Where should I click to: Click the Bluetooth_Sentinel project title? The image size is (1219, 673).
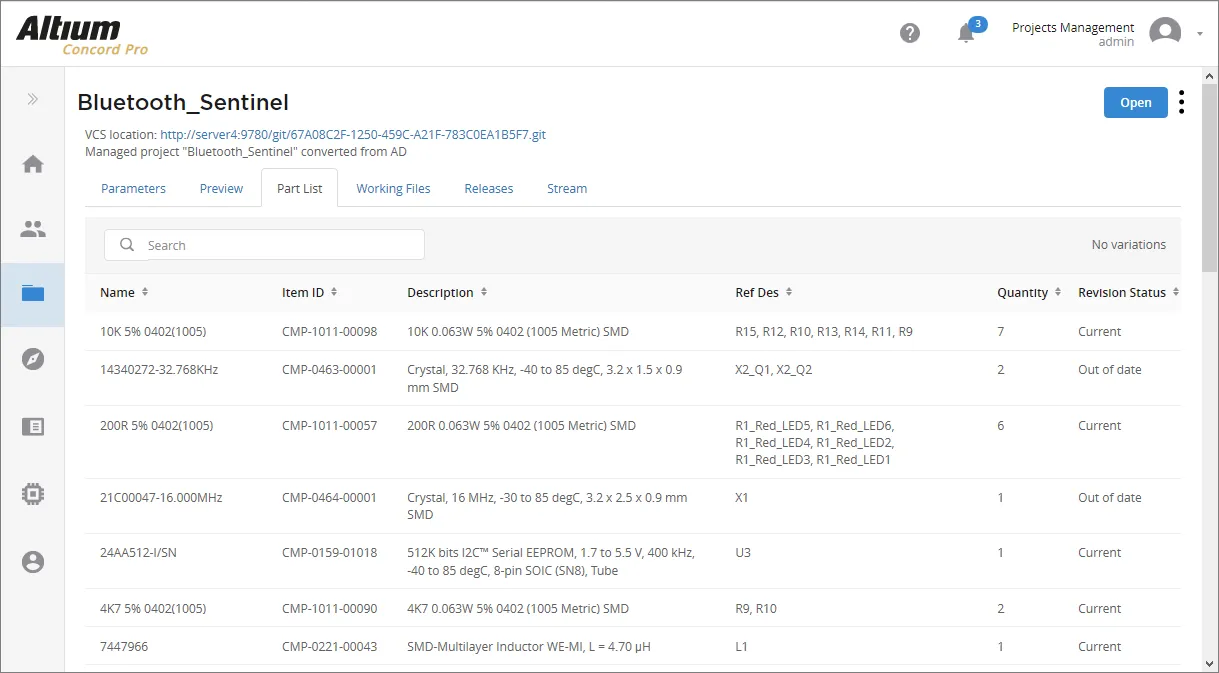pyautogui.click(x=183, y=102)
